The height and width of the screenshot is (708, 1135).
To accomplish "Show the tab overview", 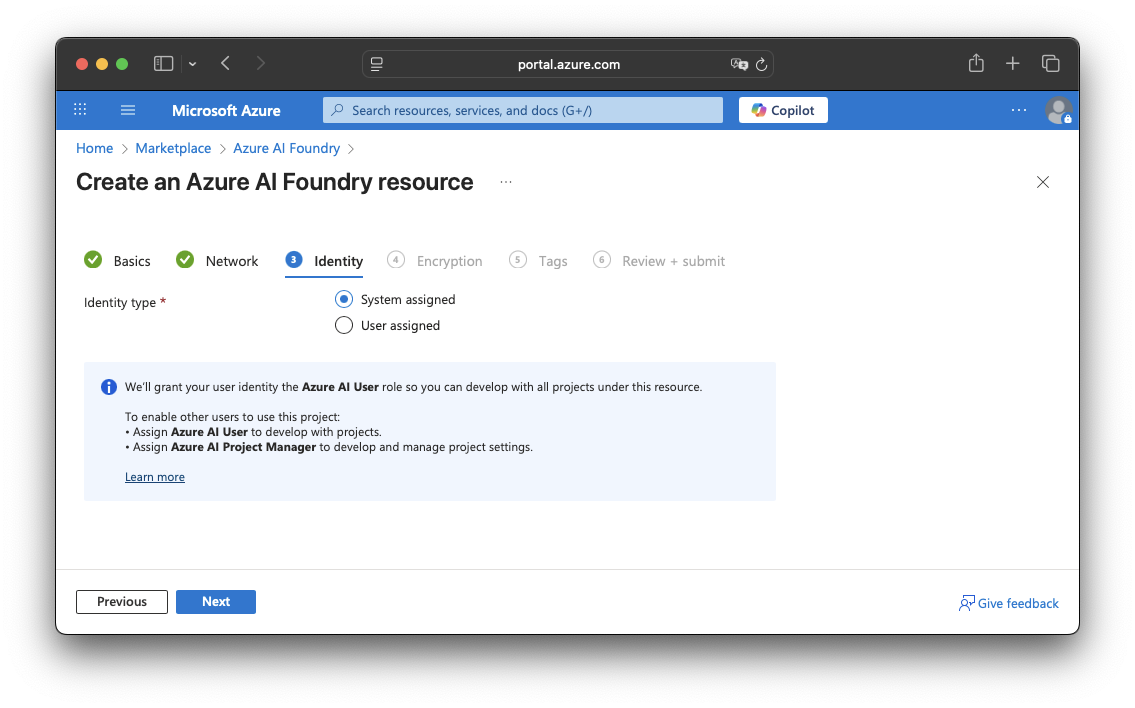I will pos(1050,64).
